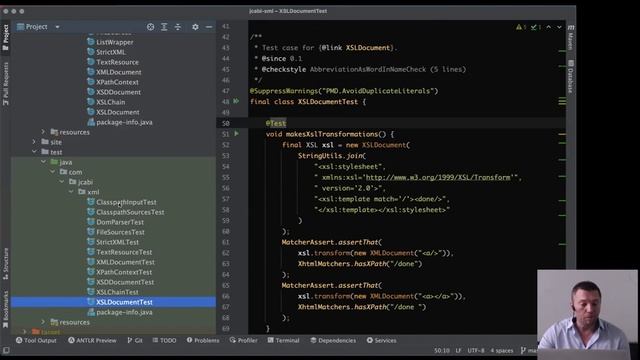Select the highlighted XSLDocumentTest row
Viewport: 640px width, 360px height.
[113, 302]
